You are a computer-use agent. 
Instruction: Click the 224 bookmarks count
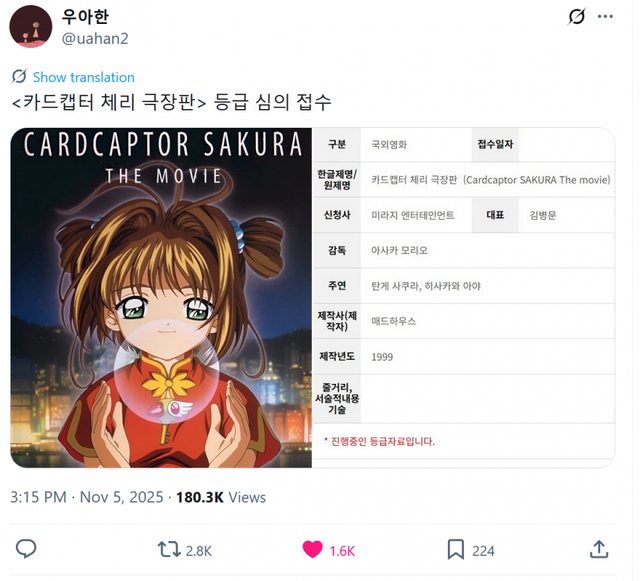click(483, 551)
